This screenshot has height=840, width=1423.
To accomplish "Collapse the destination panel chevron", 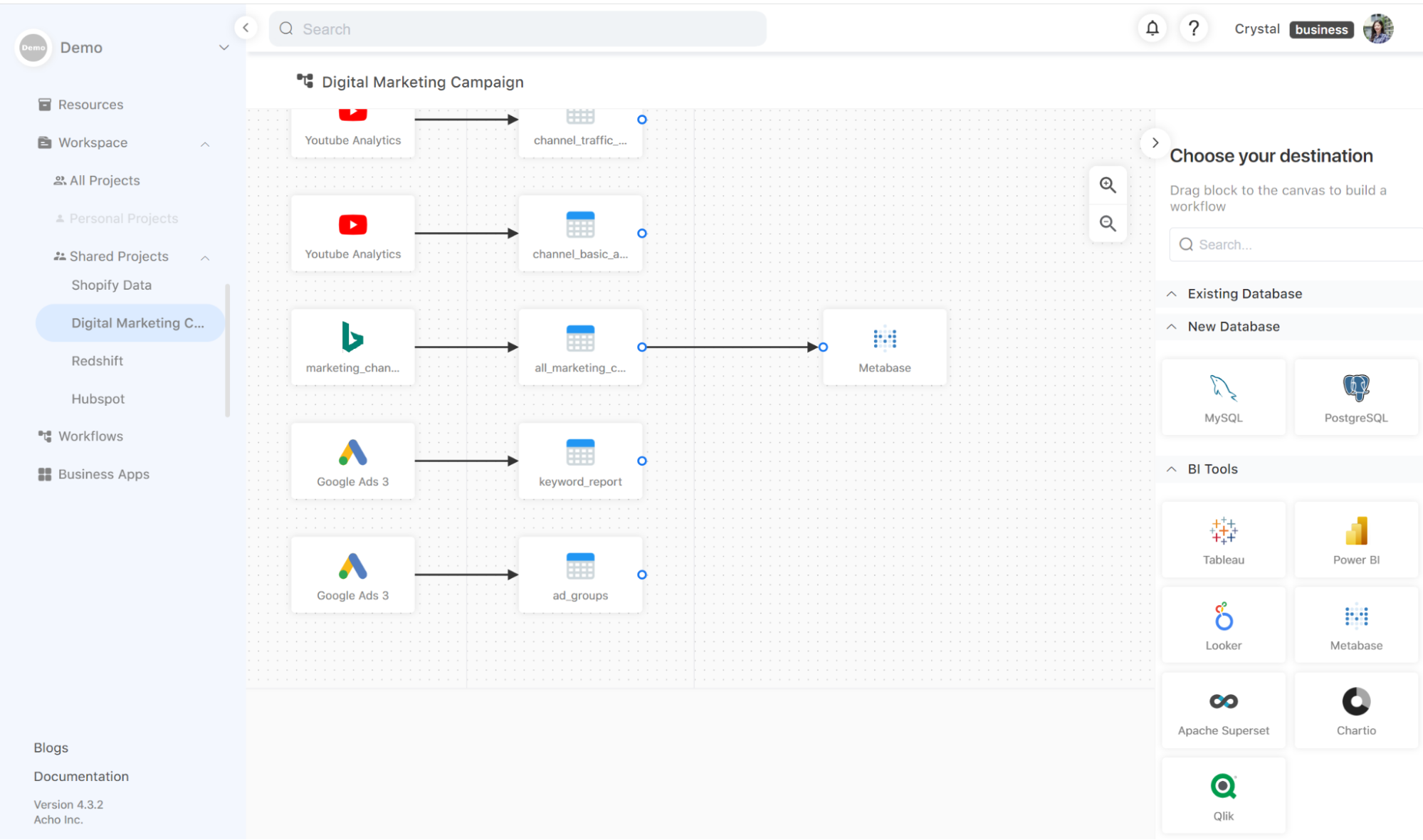I will point(1155,142).
